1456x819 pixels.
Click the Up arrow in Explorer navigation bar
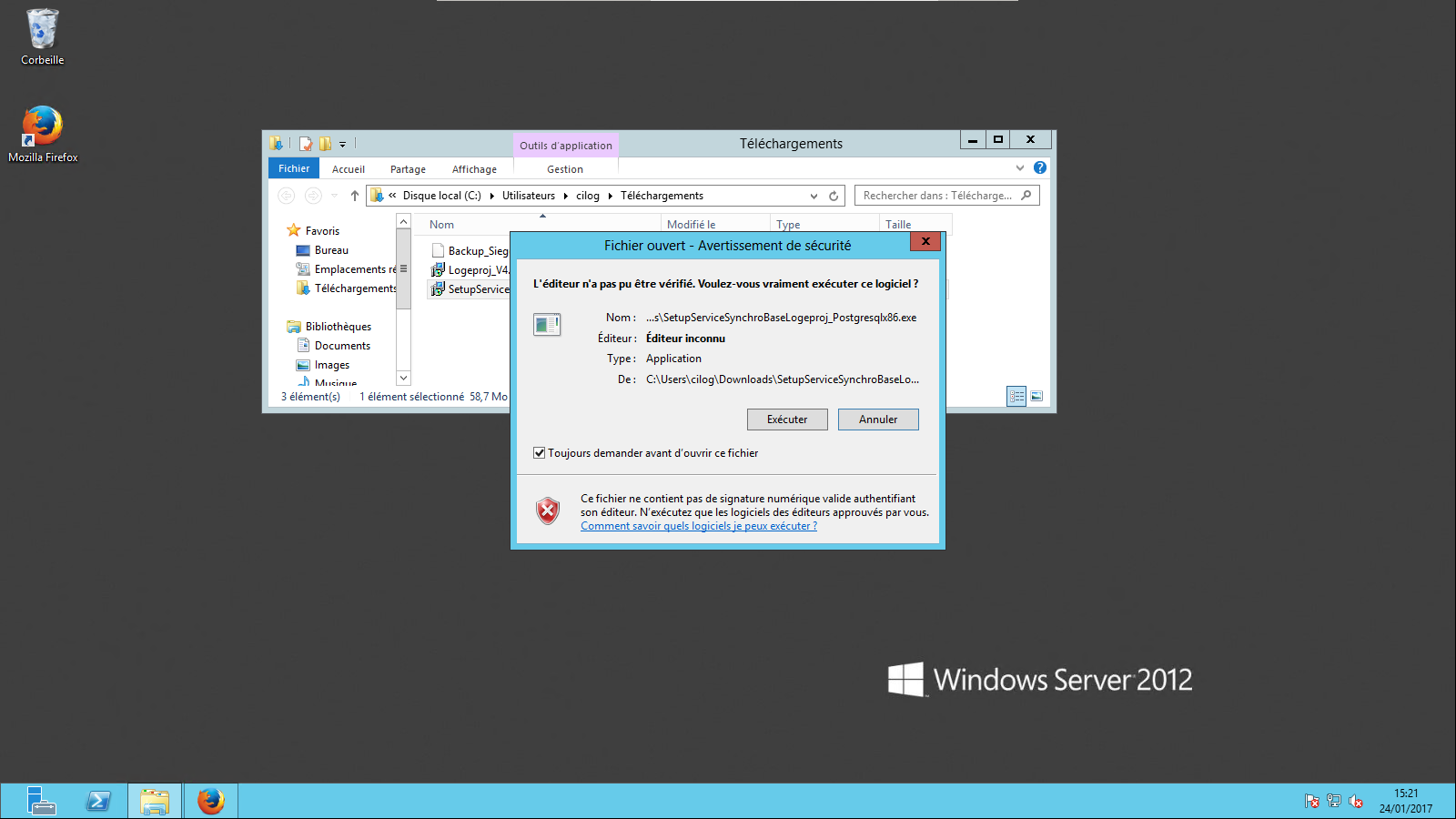[355, 196]
